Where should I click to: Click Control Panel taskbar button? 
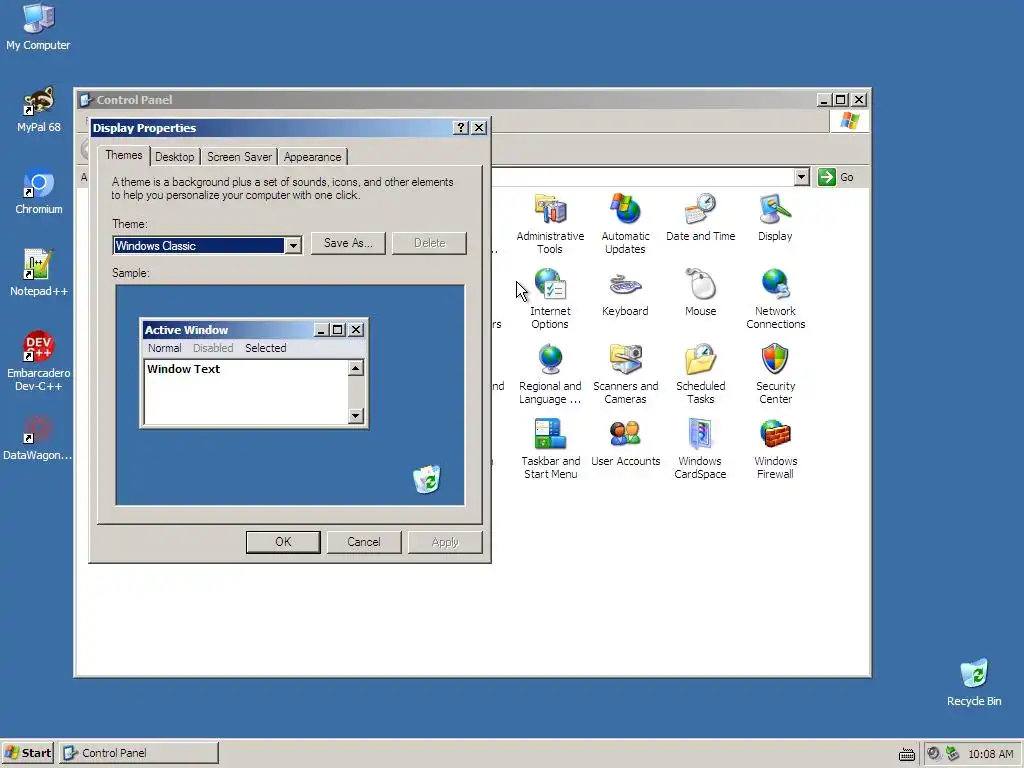(x=139, y=753)
